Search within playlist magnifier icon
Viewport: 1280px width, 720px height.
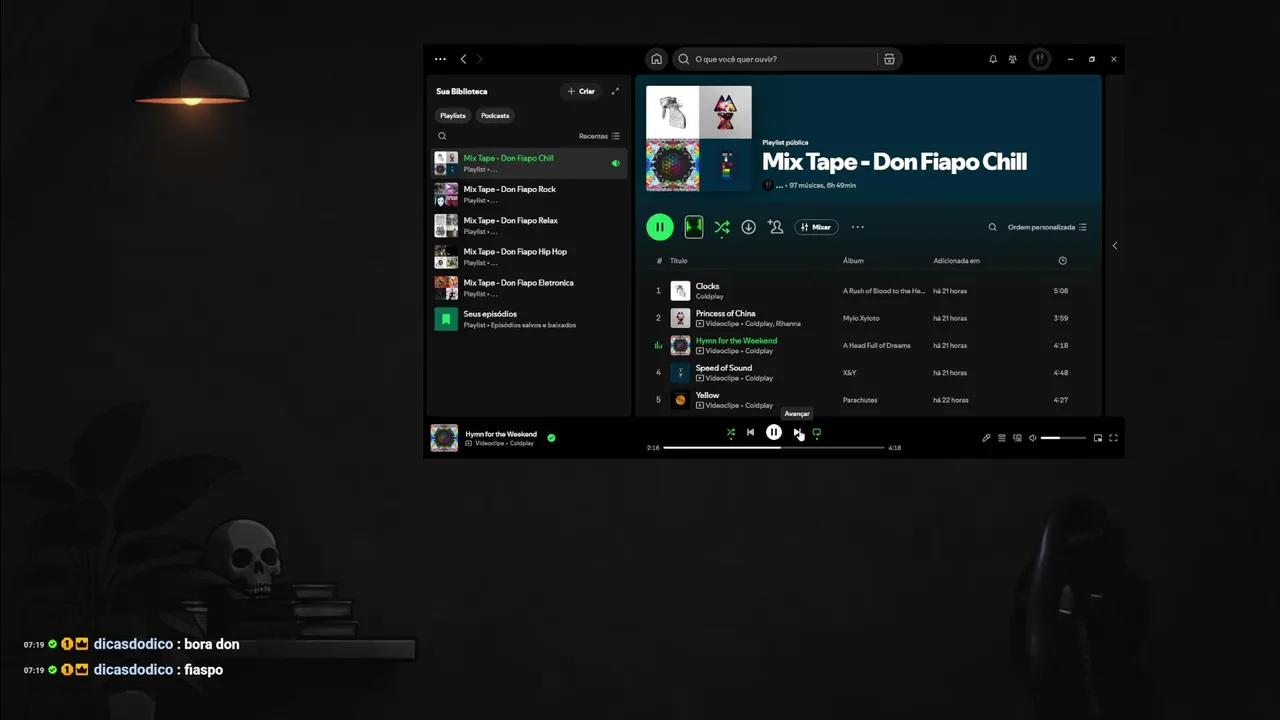(993, 227)
